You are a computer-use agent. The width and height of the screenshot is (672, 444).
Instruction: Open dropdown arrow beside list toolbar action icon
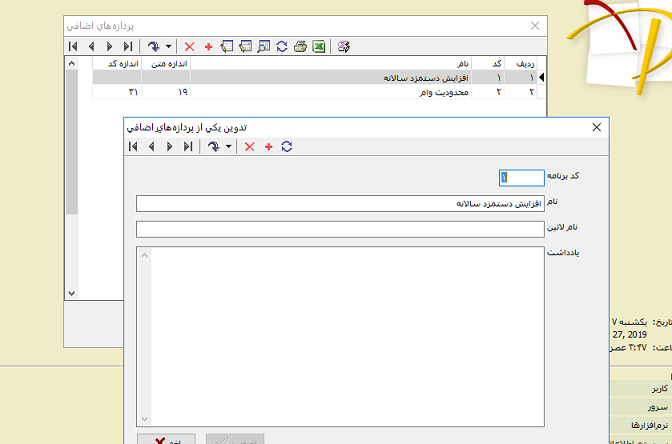(168, 47)
